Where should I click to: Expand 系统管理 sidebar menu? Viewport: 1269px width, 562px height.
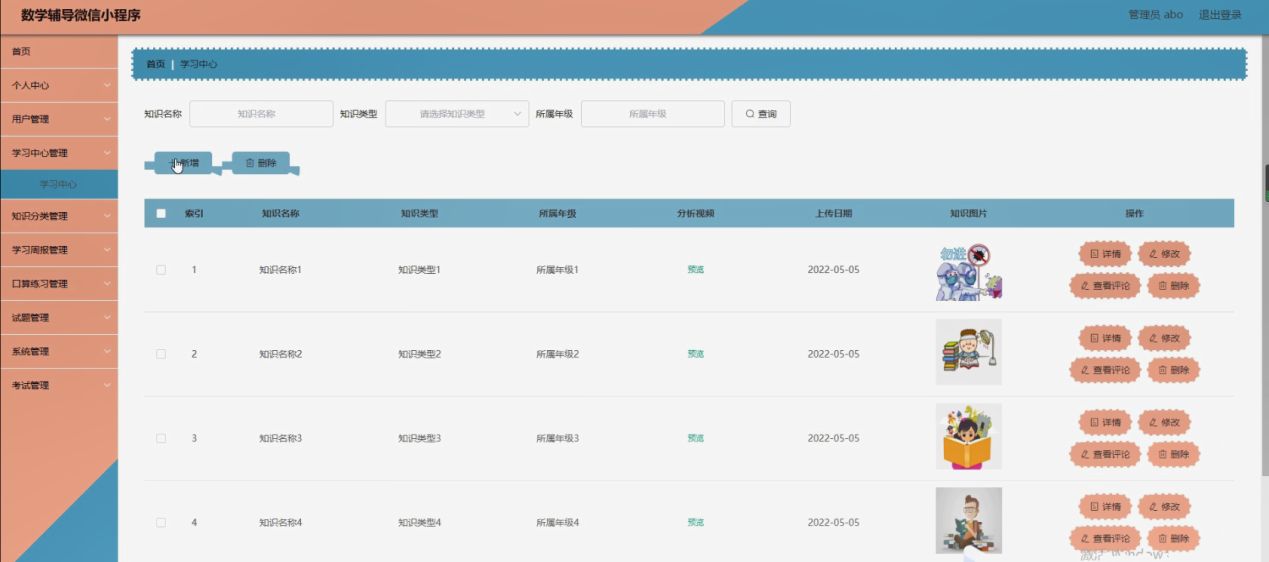(x=59, y=352)
